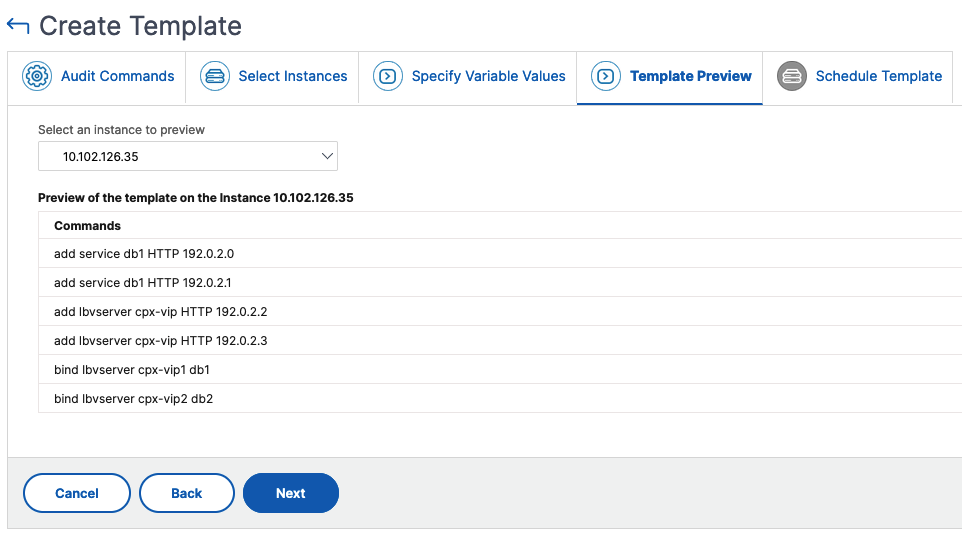962x536 pixels.
Task: Expand the instance dropdown chevron
Action: tap(327, 156)
